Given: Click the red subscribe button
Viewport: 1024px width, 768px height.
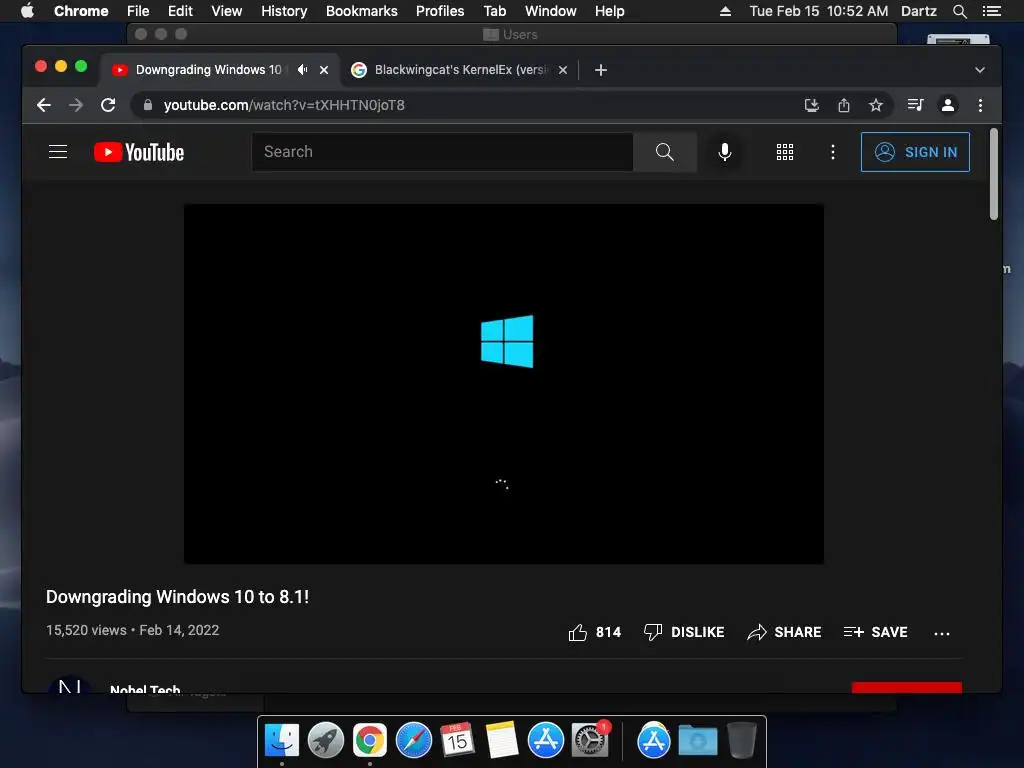Looking at the screenshot, I should pyautogui.click(x=906, y=687).
